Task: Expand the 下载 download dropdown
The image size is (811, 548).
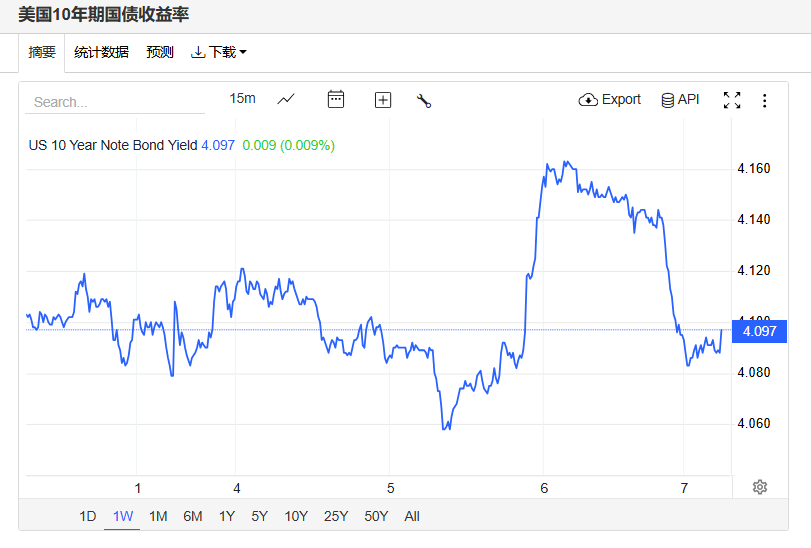Action: 219,52
